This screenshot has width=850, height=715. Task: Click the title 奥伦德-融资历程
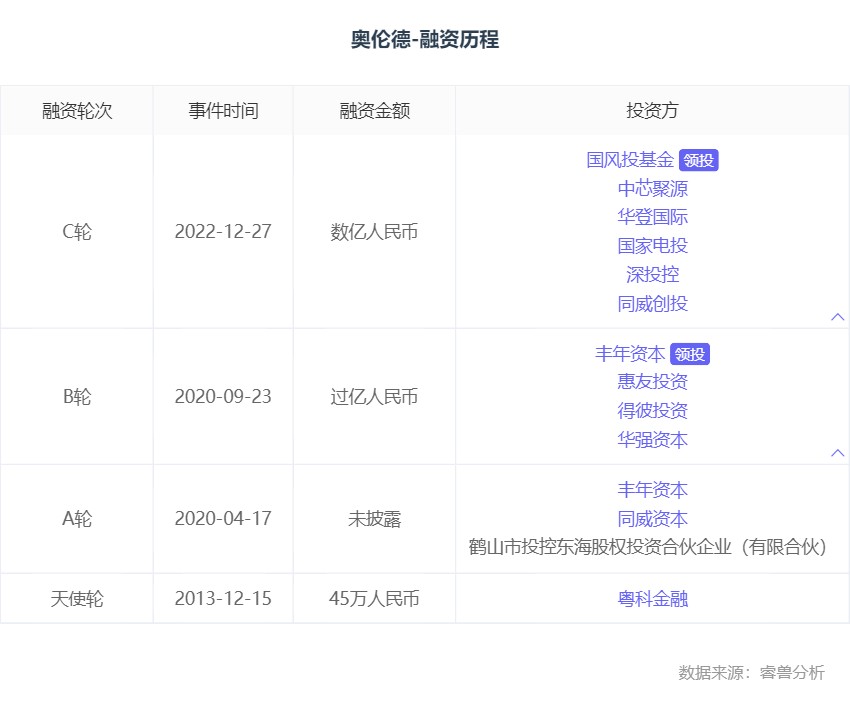pos(425,40)
